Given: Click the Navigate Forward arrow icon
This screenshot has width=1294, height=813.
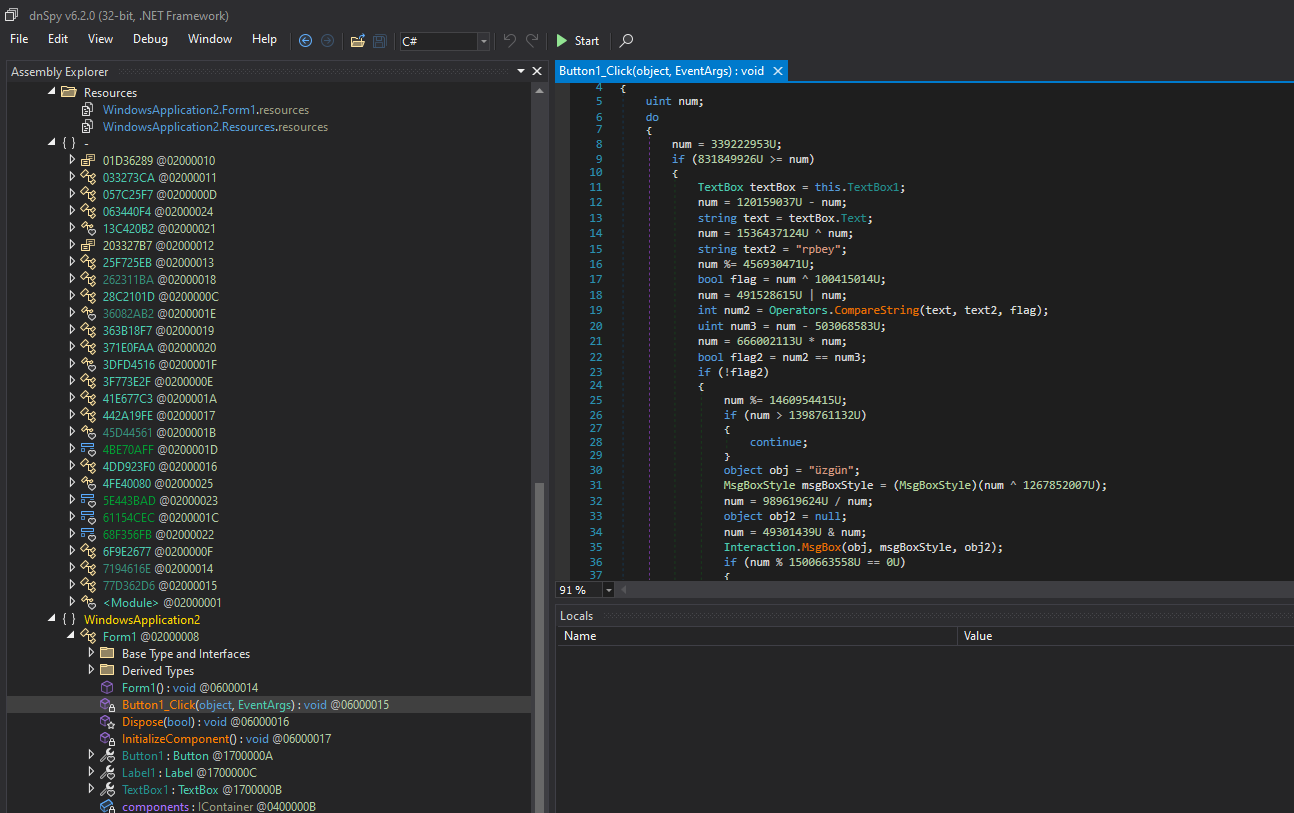Looking at the screenshot, I should (x=327, y=41).
